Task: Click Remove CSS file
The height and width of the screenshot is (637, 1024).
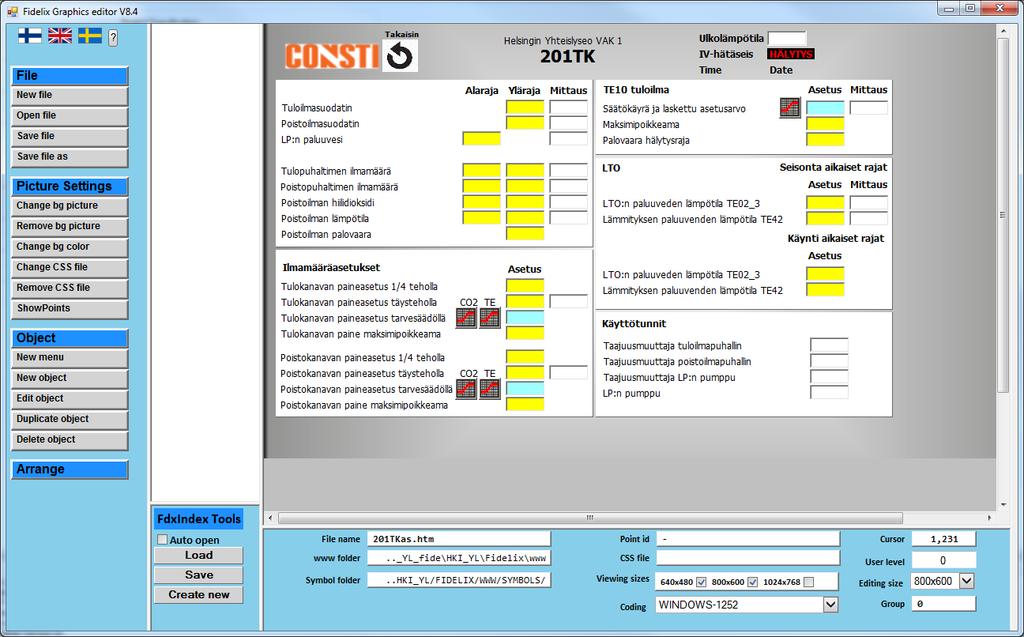Action: coord(69,288)
